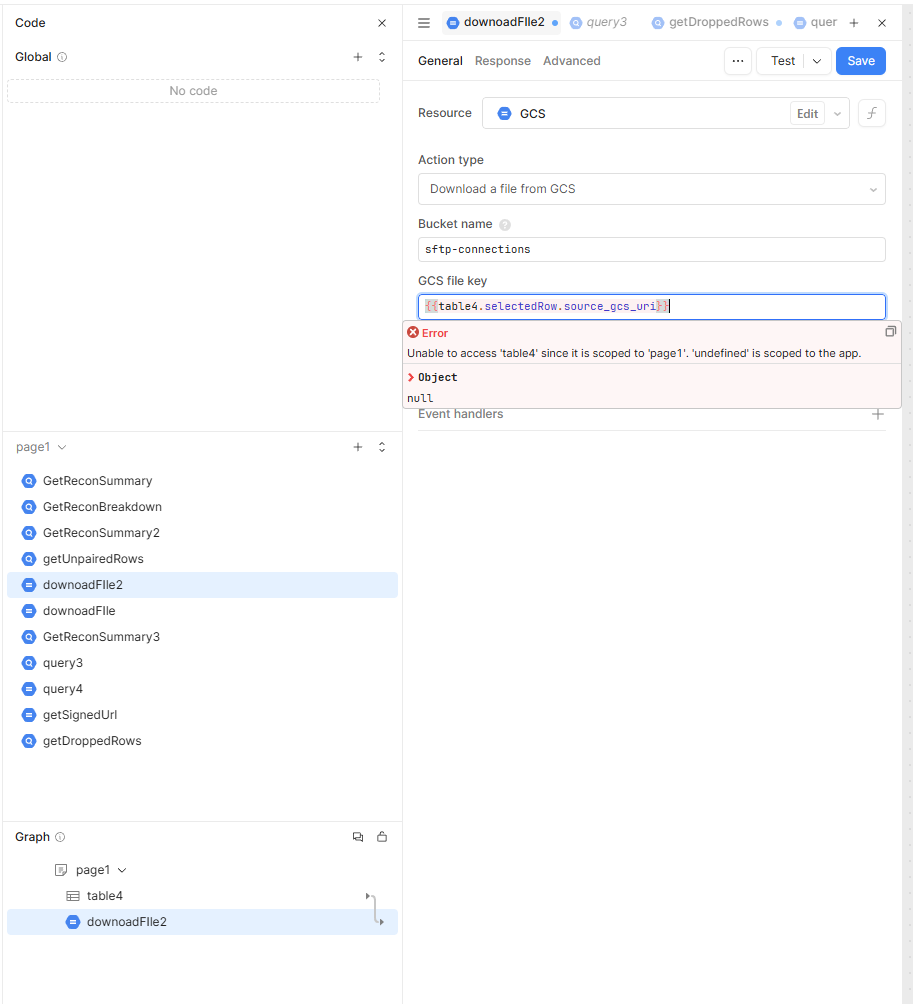This screenshot has width=913, height=1004.
Task: Open the Test button dropdown arrow
Action: click(x=817, y=61)
